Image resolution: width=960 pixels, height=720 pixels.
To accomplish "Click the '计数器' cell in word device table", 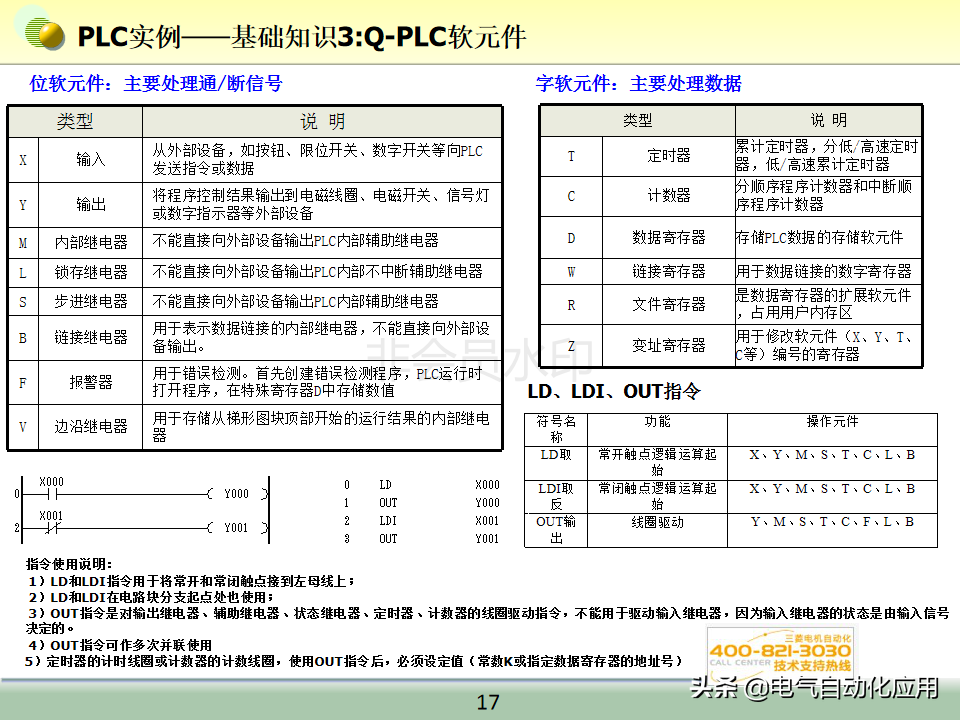I will coord(669,196).
